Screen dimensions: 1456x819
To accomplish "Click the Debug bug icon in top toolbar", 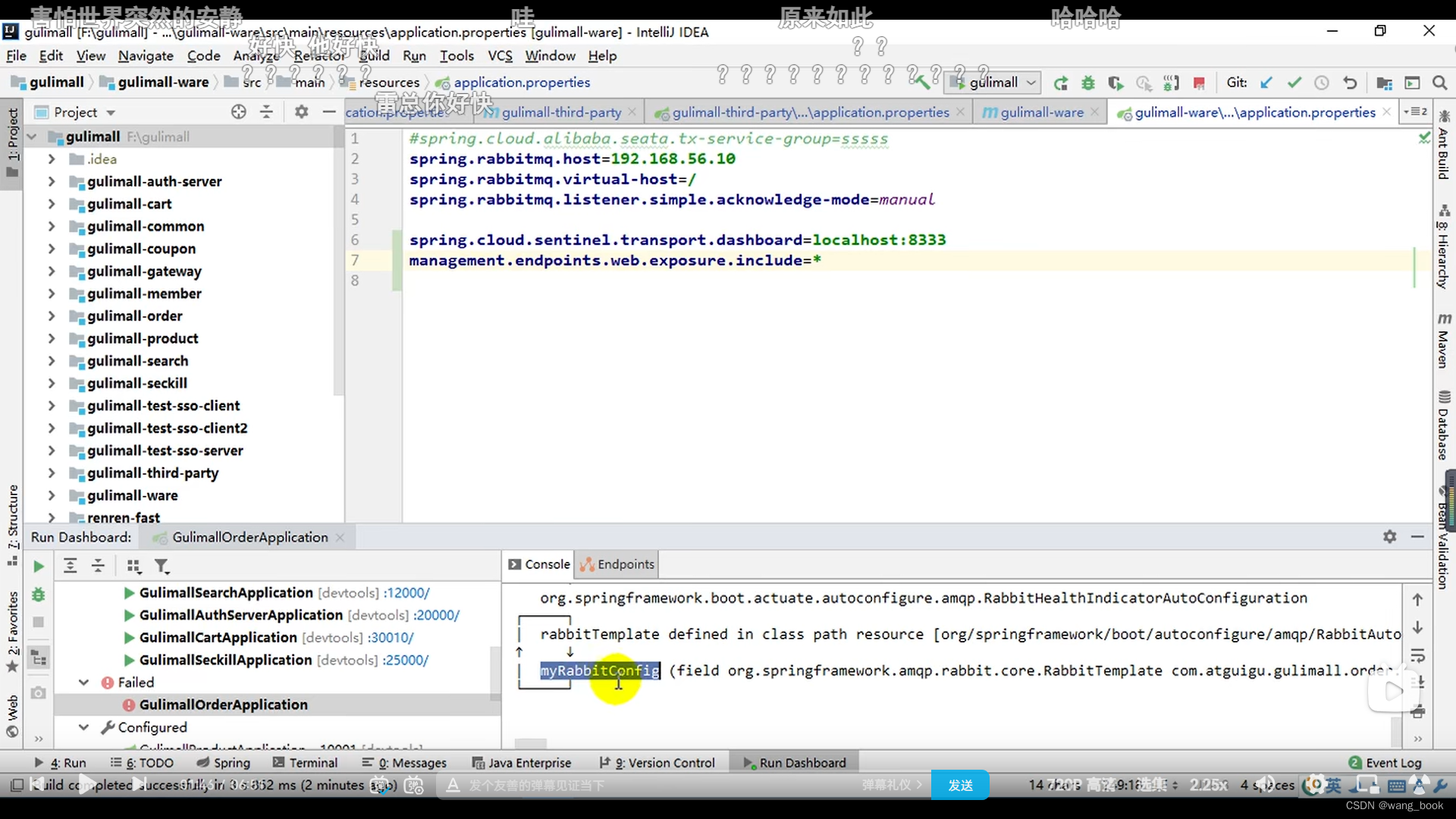I will 1088,83.
